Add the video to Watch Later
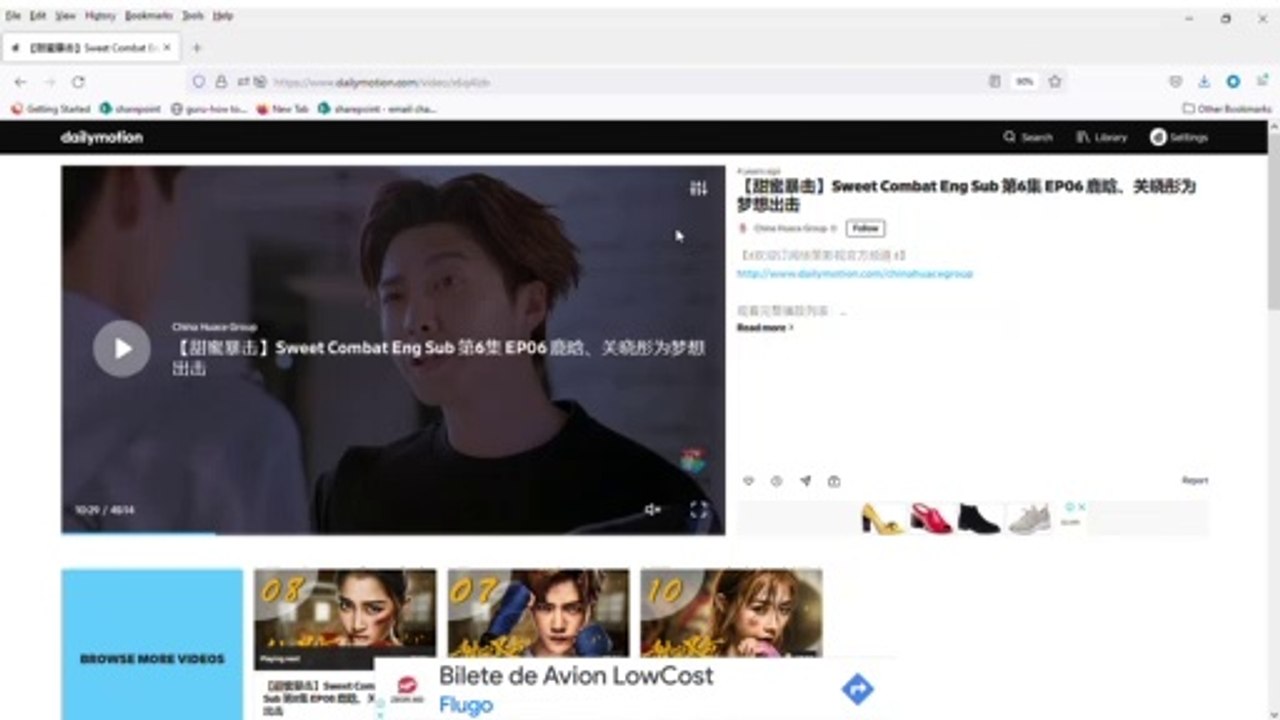The height and width of the screenshot is (720, 1280). (776, 481)
